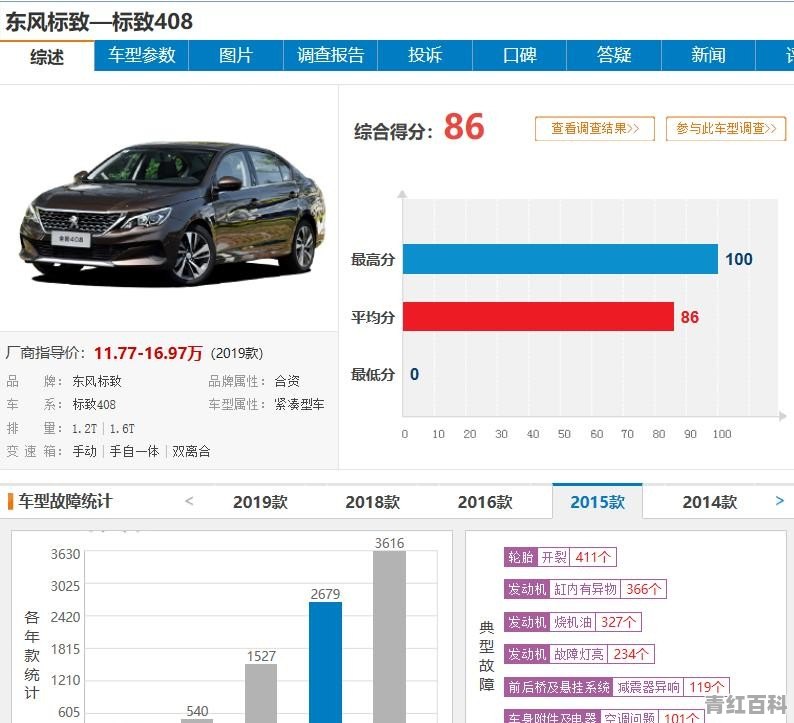Go to the 调查报告 tab
Viewport: 794px width, 723px height.
click(x=330, y=55)
